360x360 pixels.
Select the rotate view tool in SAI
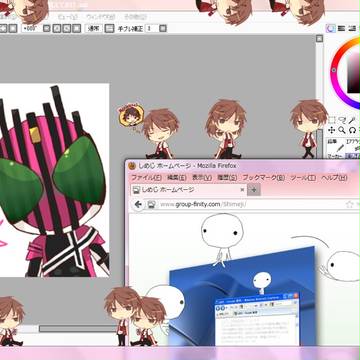coord(352,130)
